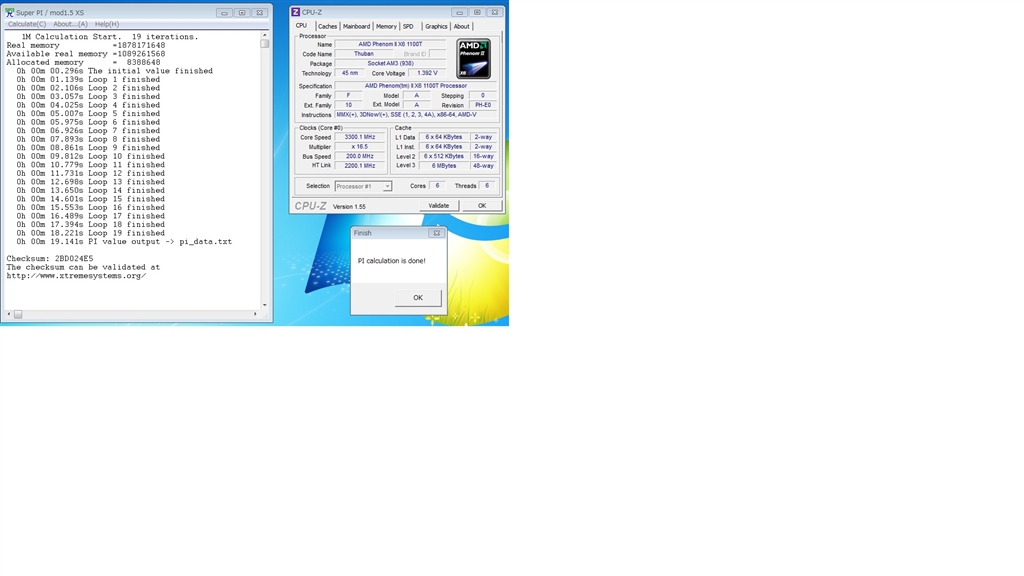Open the About...(A) menu in Super PI

click(x=70, y=24)
